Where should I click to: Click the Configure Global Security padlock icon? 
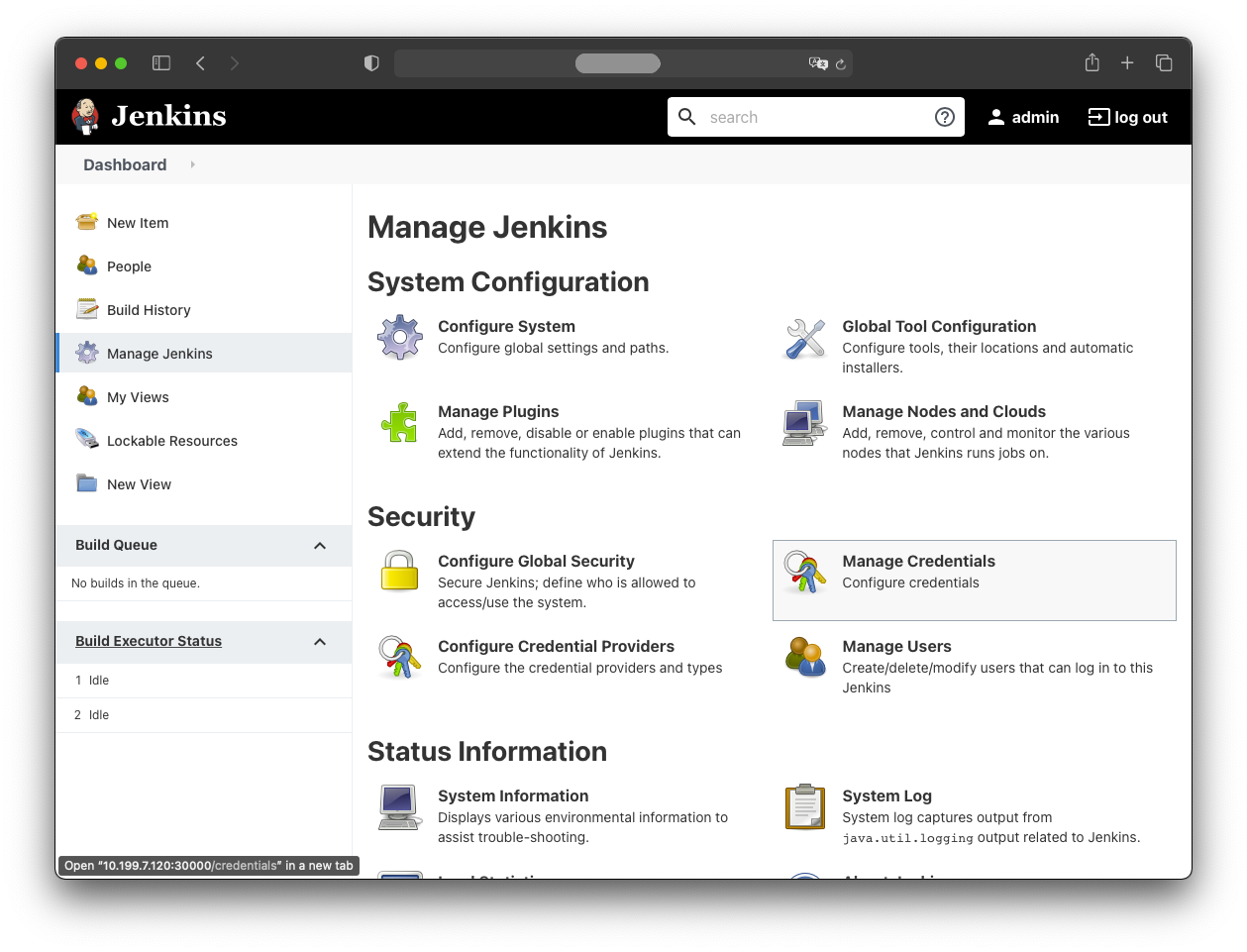[x=400, y=572]
